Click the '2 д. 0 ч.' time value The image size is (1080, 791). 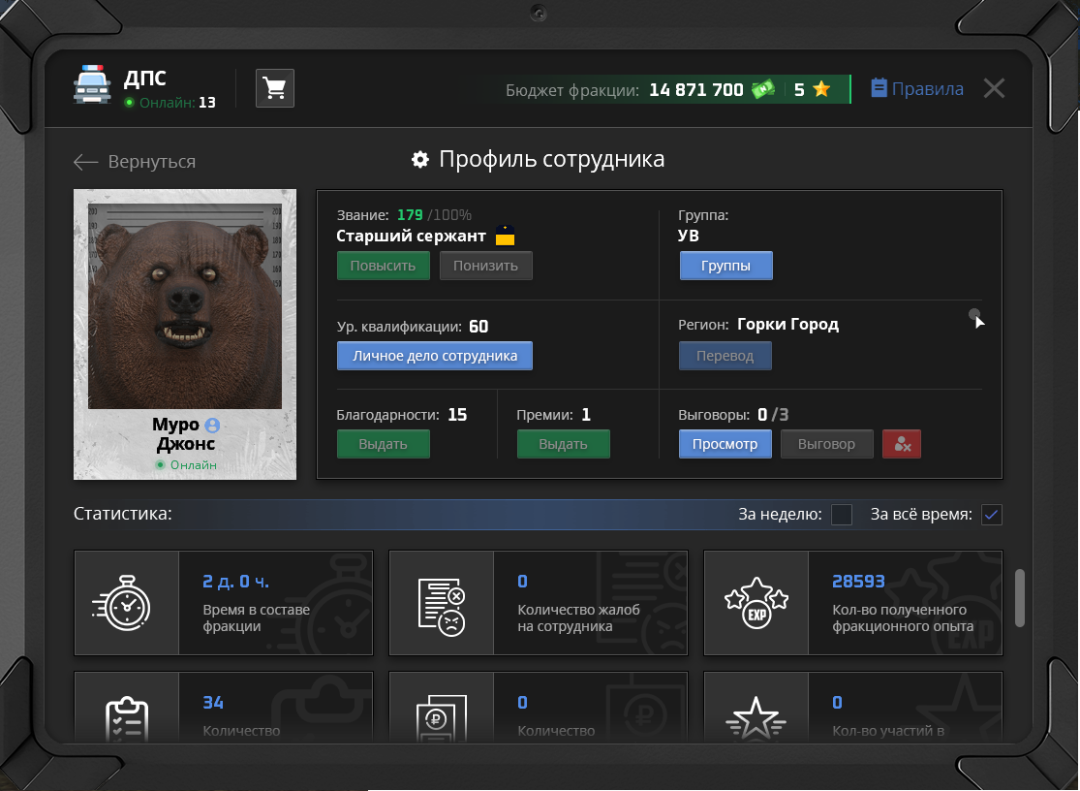tap(236, 582)
